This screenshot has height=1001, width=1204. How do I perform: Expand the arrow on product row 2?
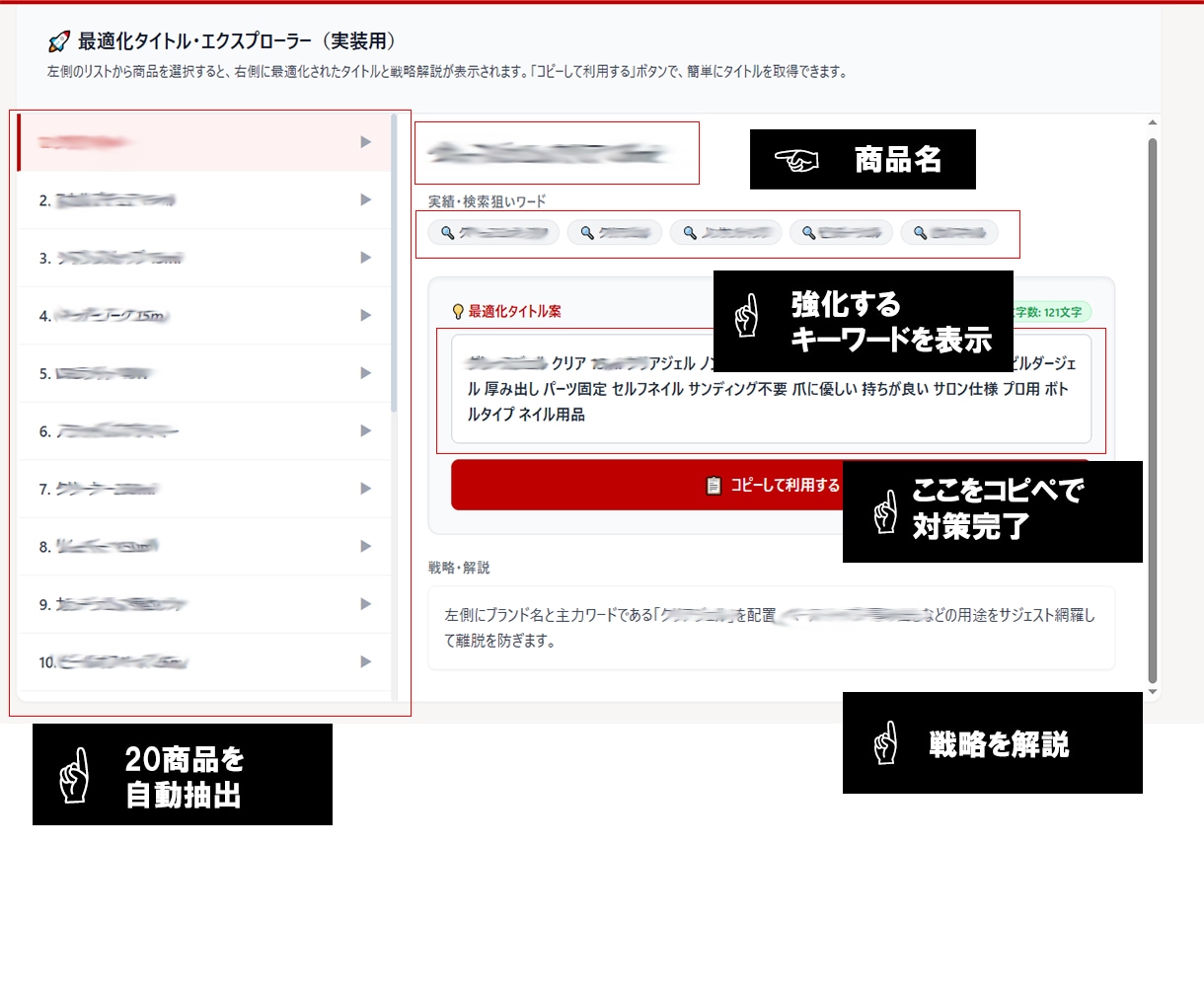click(366, 199)
